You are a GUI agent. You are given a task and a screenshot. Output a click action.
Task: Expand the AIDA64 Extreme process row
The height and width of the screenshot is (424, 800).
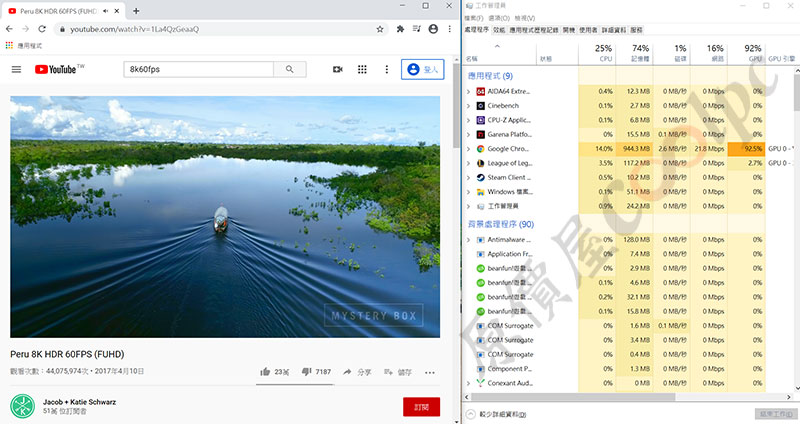point(468,92)
